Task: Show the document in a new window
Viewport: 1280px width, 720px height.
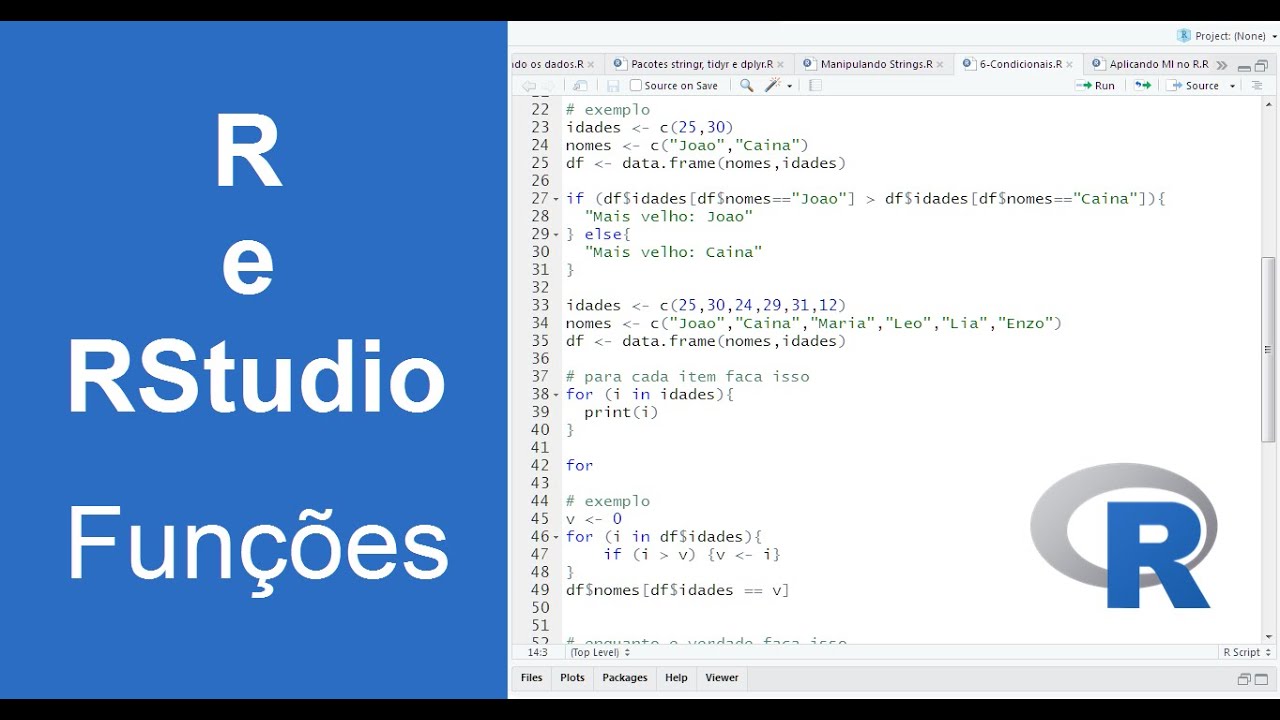Action: (x=580, y=86)
